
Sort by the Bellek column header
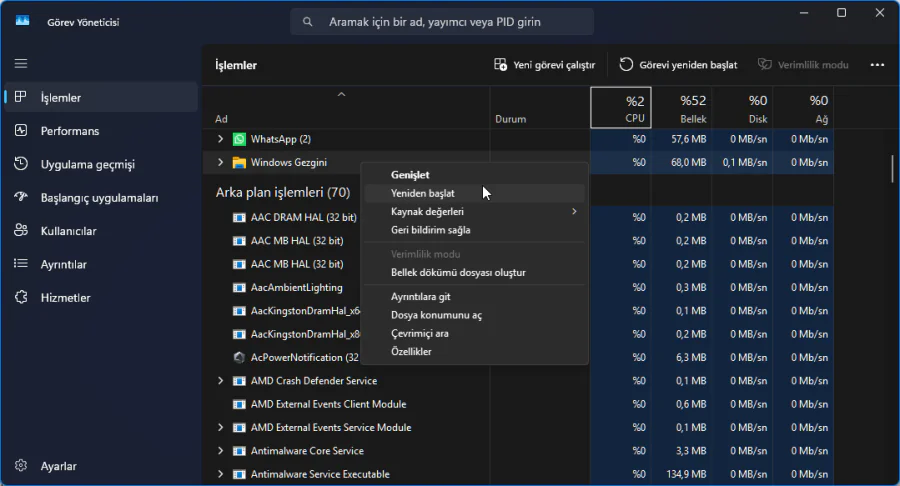click(x=681, y=107)
